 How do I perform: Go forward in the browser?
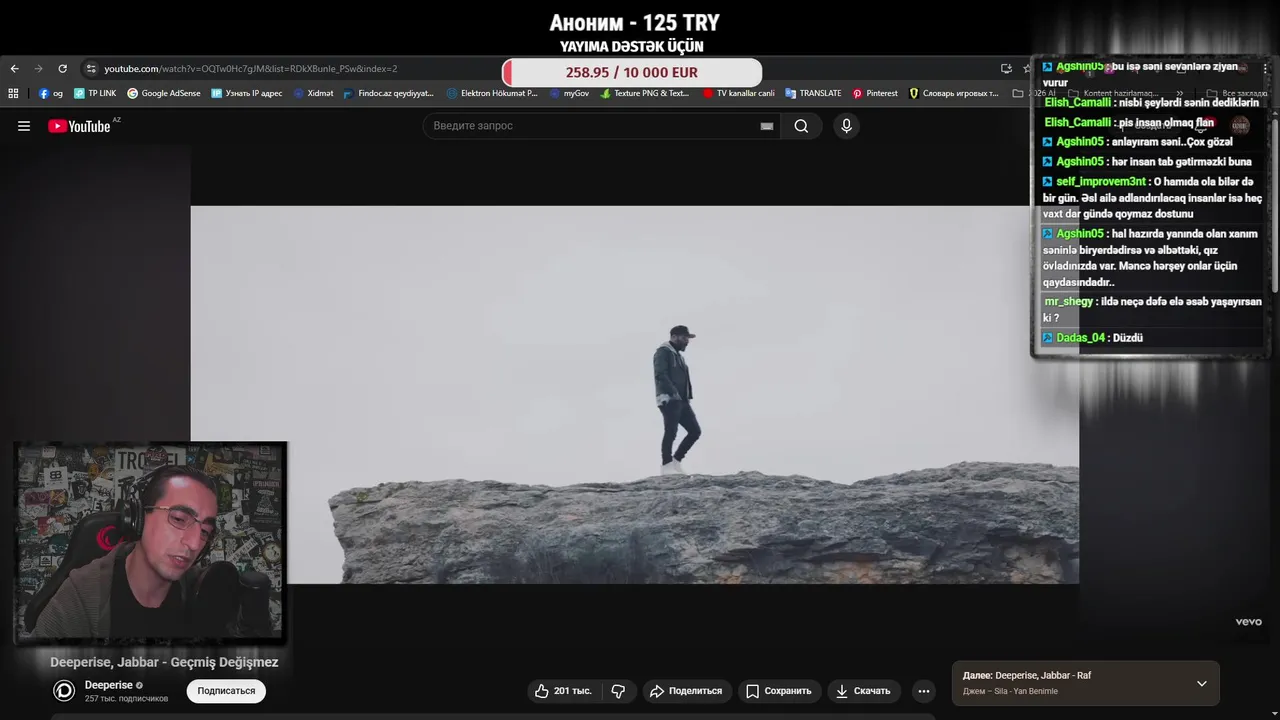point(38,69)
